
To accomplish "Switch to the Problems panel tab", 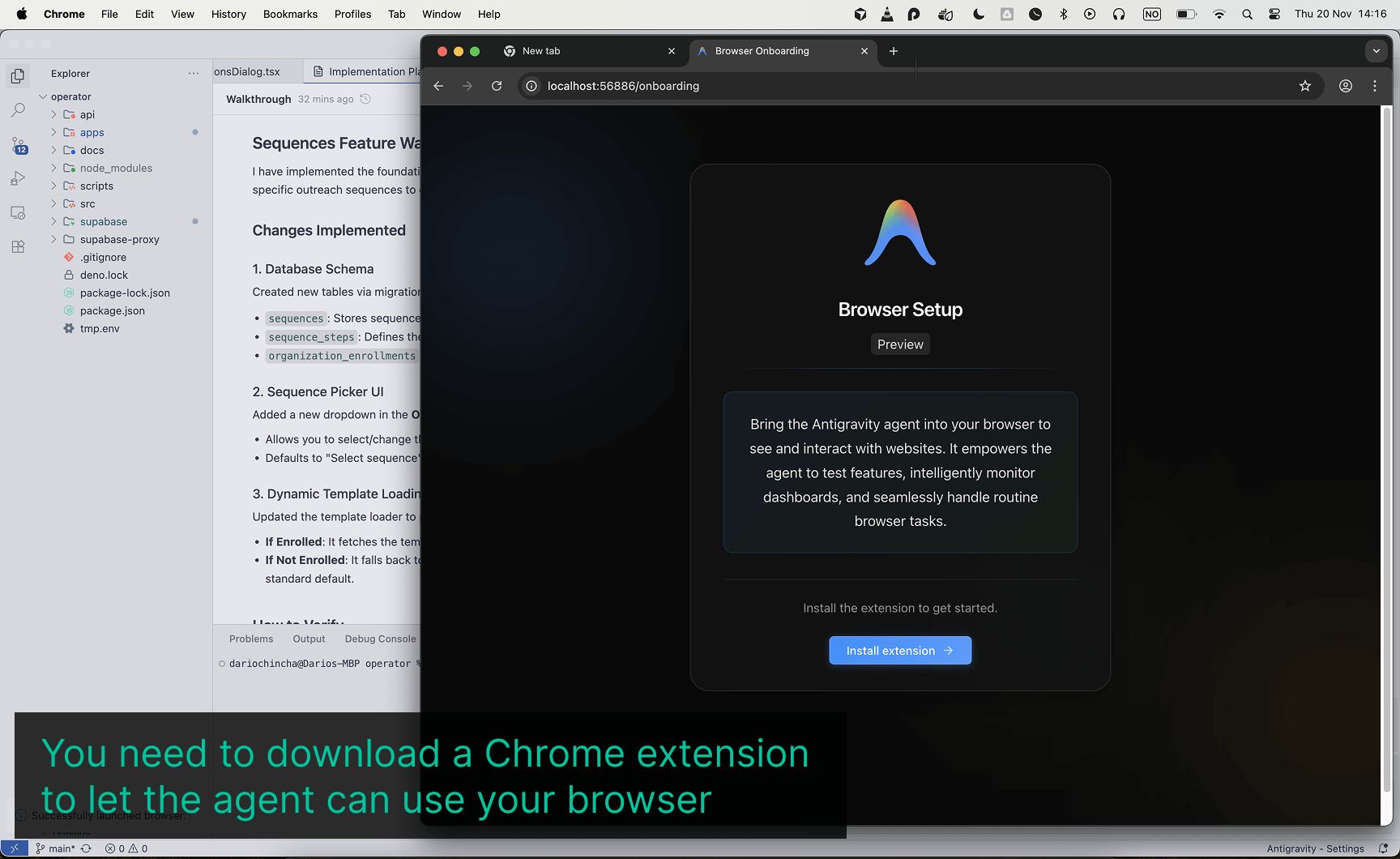I will point(251,639).
